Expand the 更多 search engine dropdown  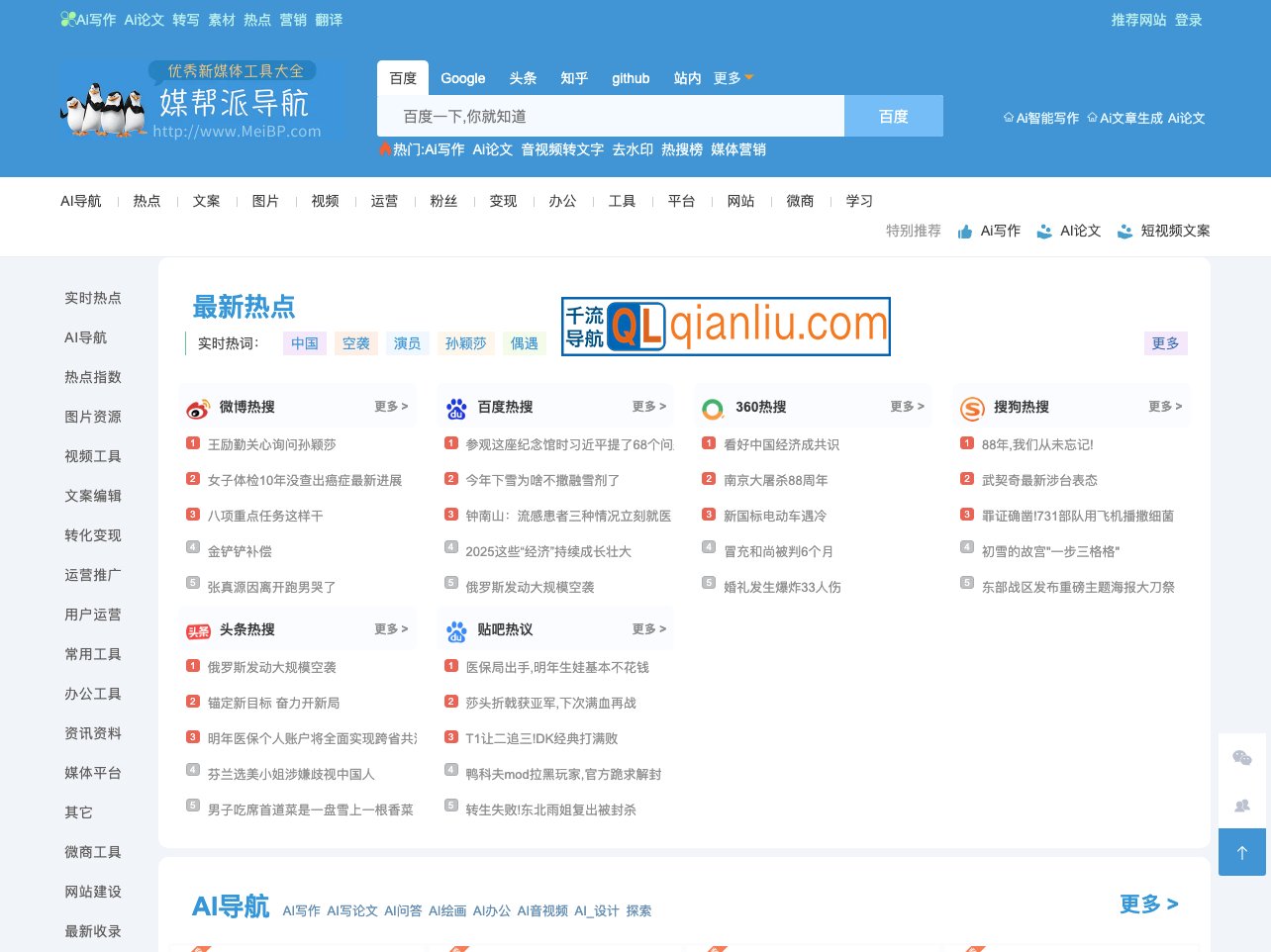(x=728, y=78)
